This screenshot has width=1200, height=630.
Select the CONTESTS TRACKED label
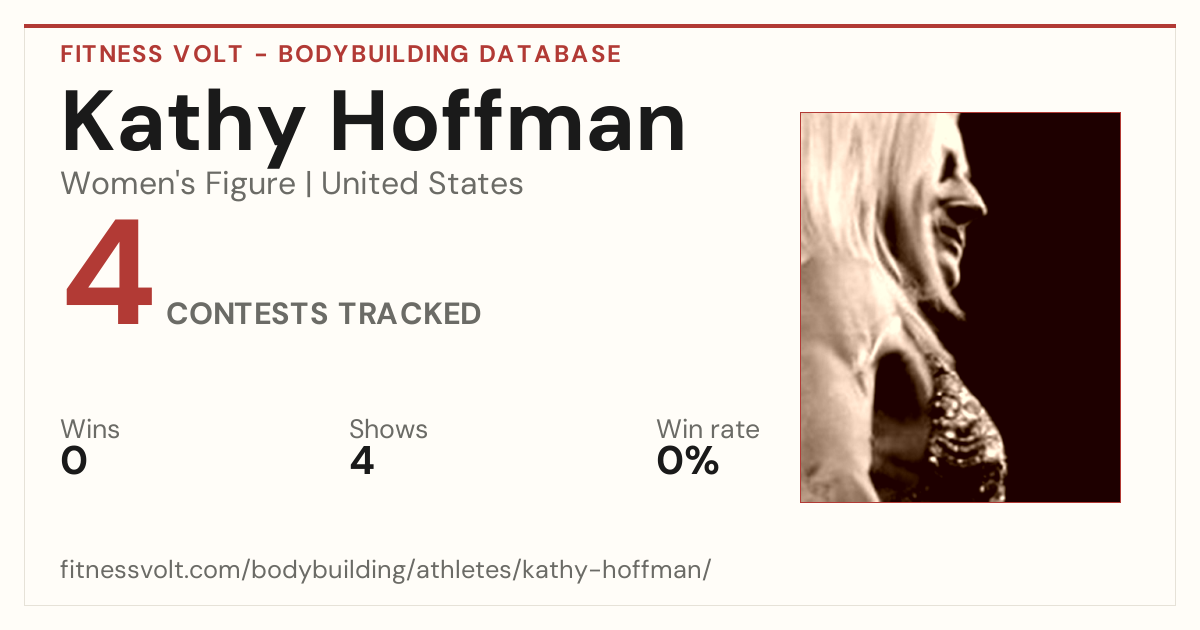pyautogui.click(x=324, y=314)
